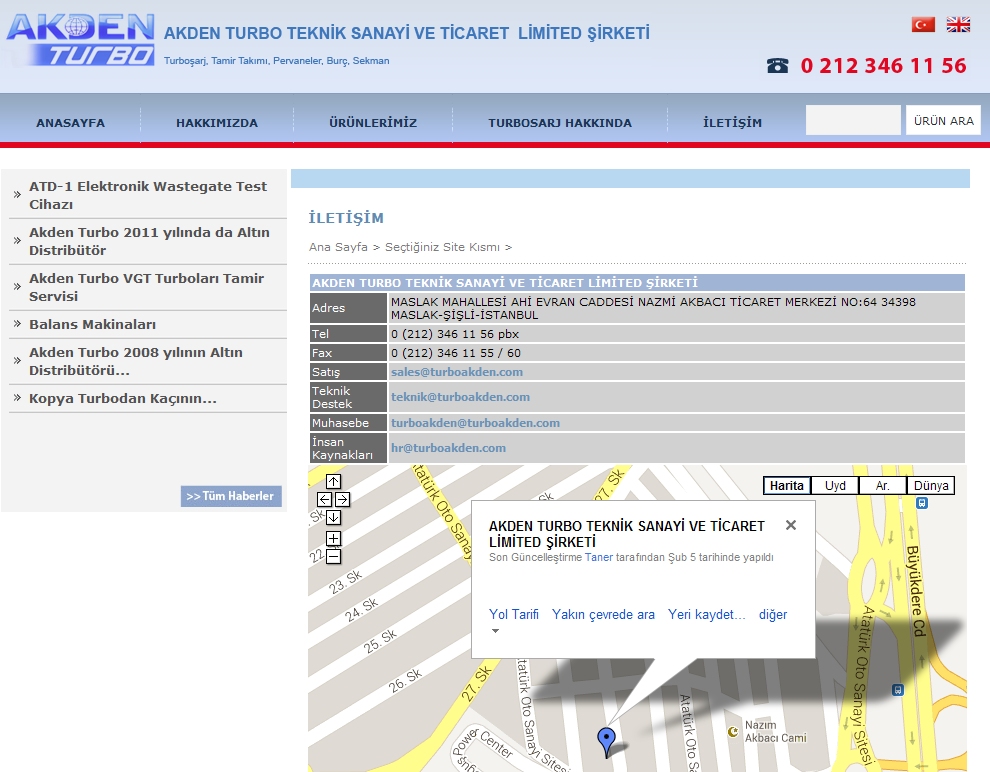Viewport: 990px width, 772px height.
Task: Click the Tüm Haberler button
Action: point(230,496)
